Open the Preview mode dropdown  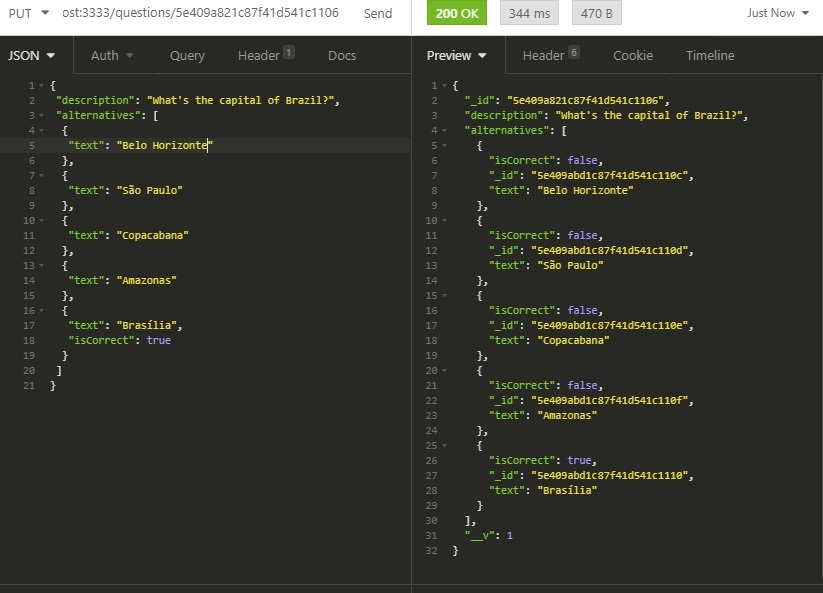[456, 56]
